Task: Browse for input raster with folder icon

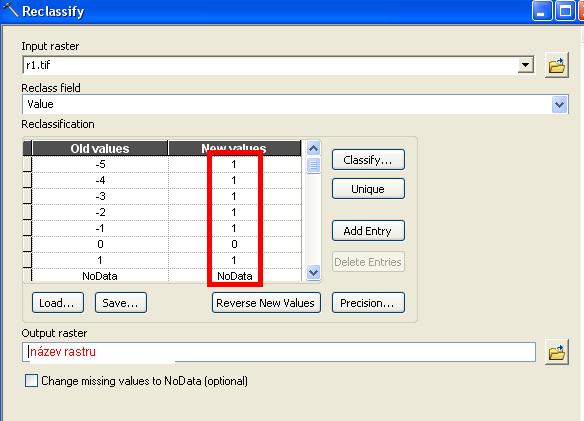Action: (x=556, y=65)
